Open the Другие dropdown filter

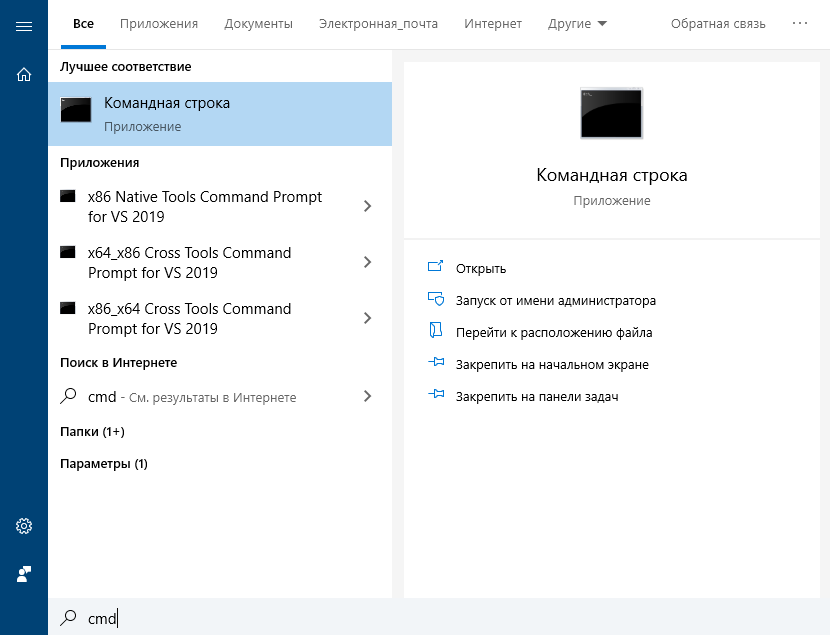(578, 24)
